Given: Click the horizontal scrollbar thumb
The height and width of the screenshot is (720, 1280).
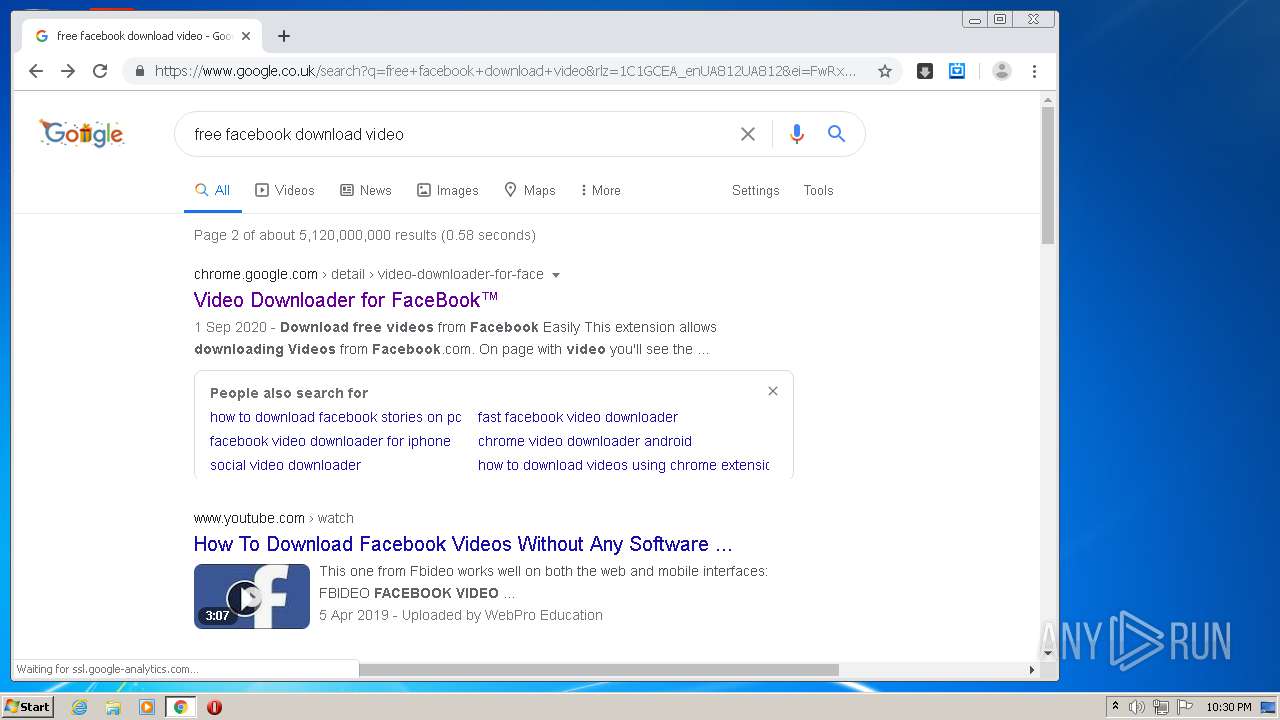Looking at the screenshot, I should click(x=599, y=670).
